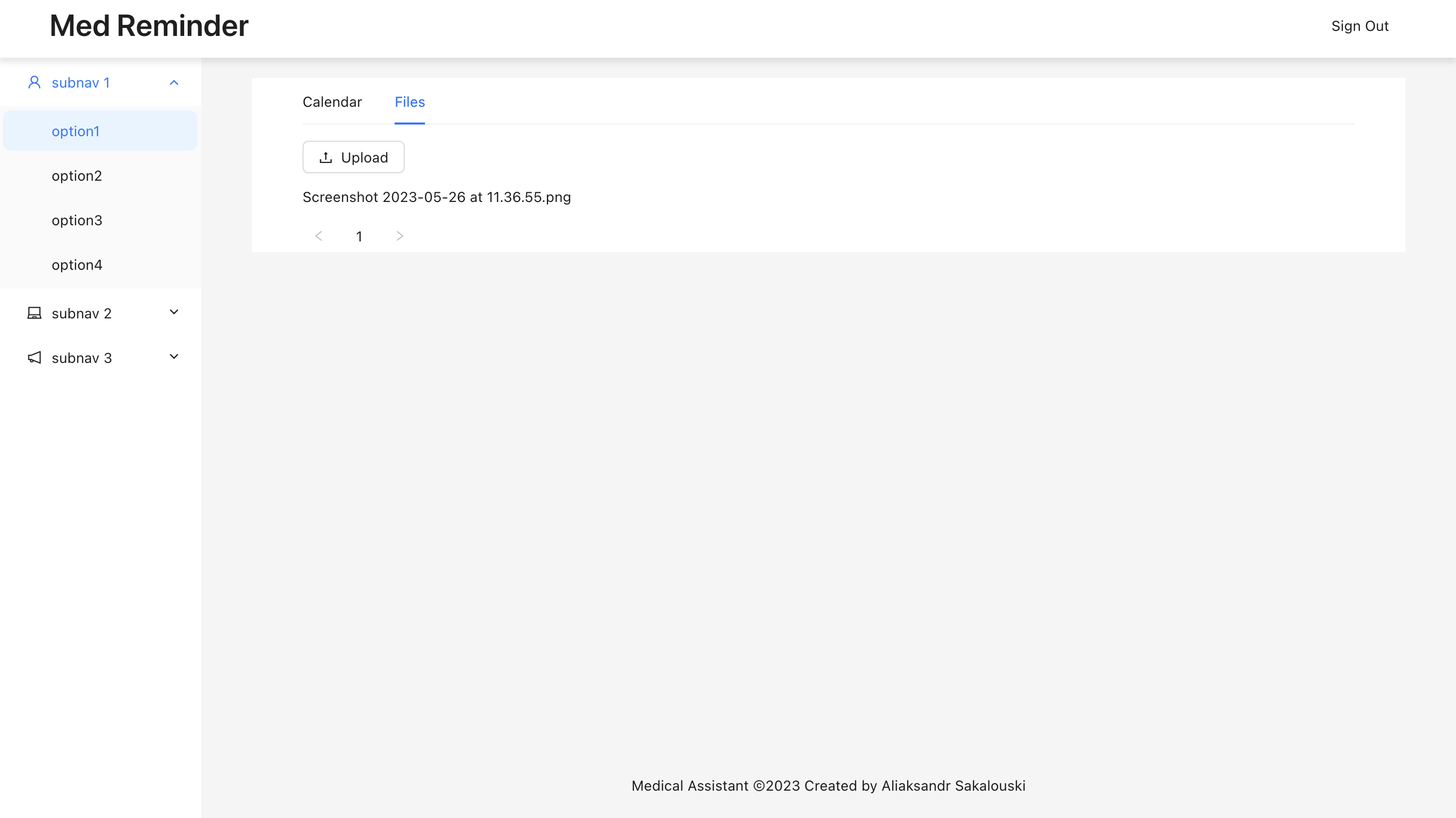Expand subnav 2 using its chevron
The image size is (1456, 818).
(x=174, y=312)
